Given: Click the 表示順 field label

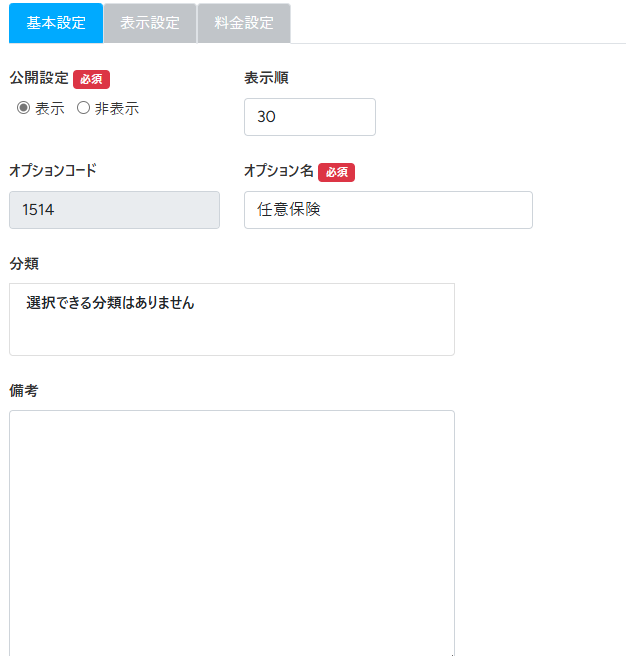Looking at the screenshot, I should (266, 78).
